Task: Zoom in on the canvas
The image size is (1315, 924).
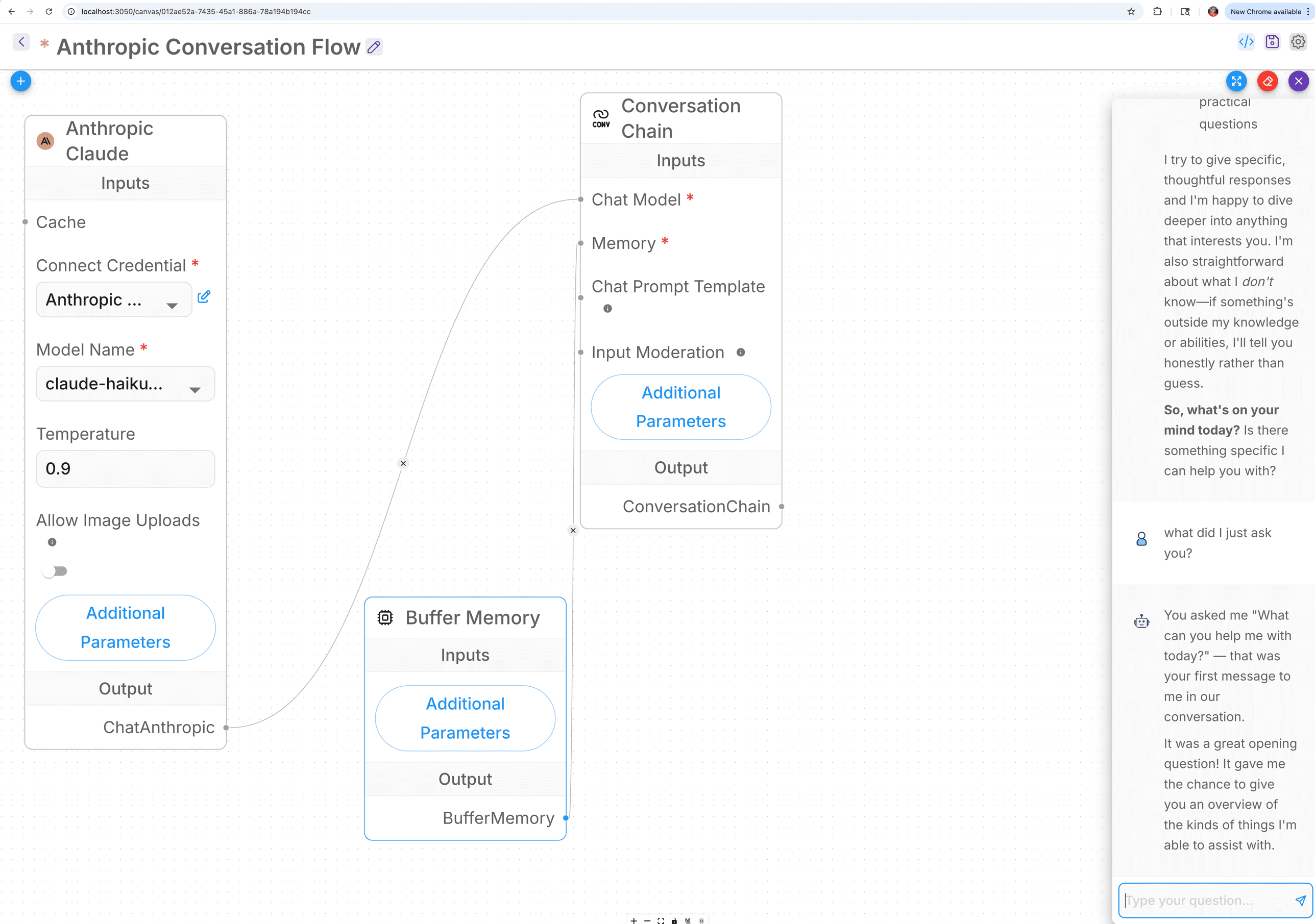Action: (634, 920)
